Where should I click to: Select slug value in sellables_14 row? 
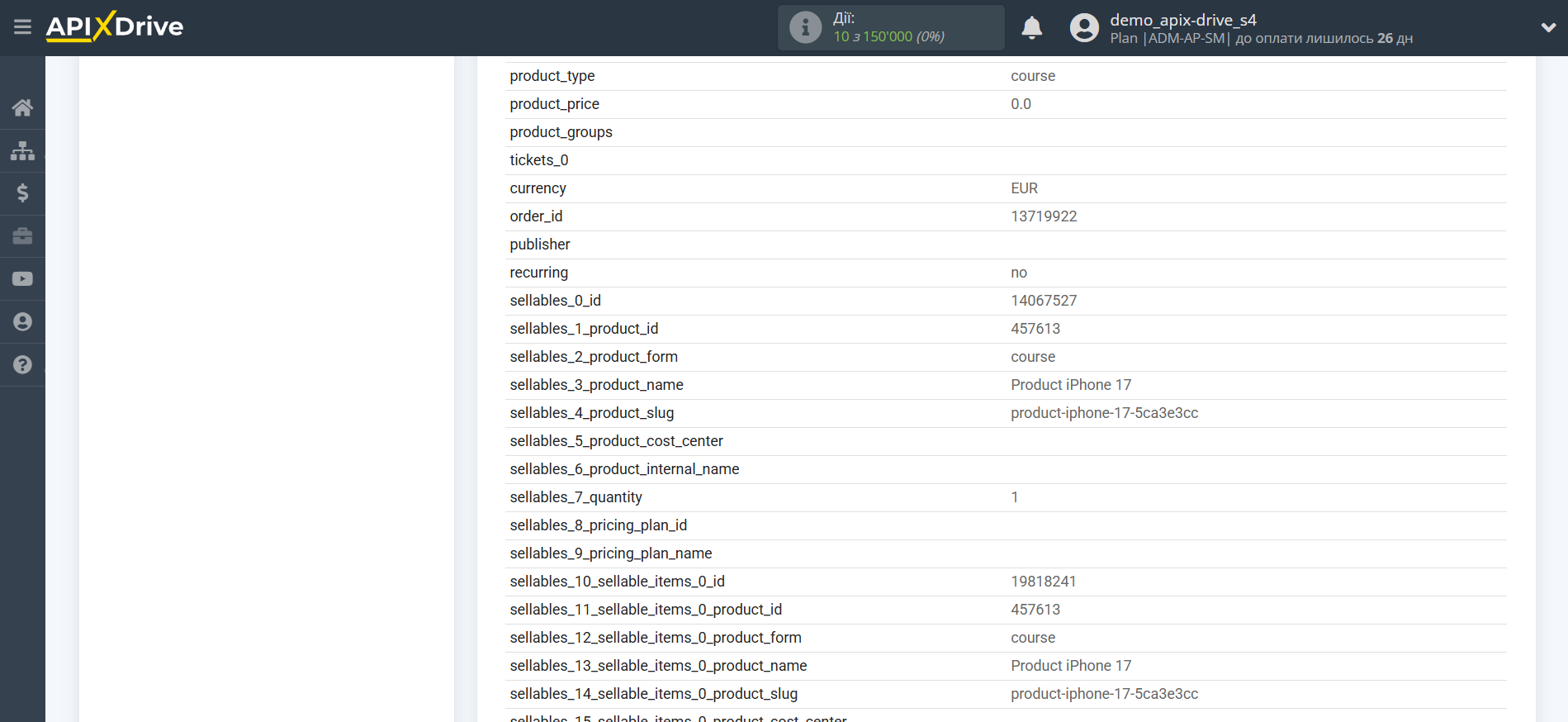point(1104,694)
